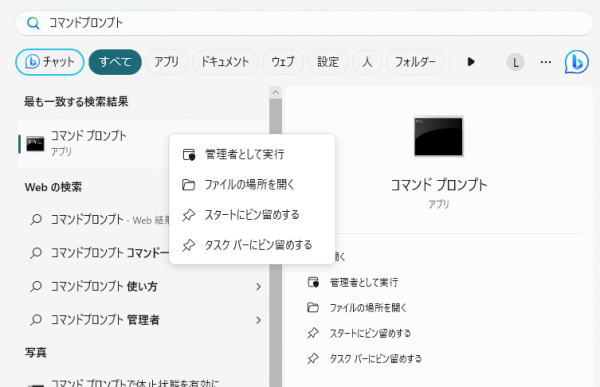The image size is (600, 387).
Task: Click the 写真 section heading
Action: click(36, 353)
